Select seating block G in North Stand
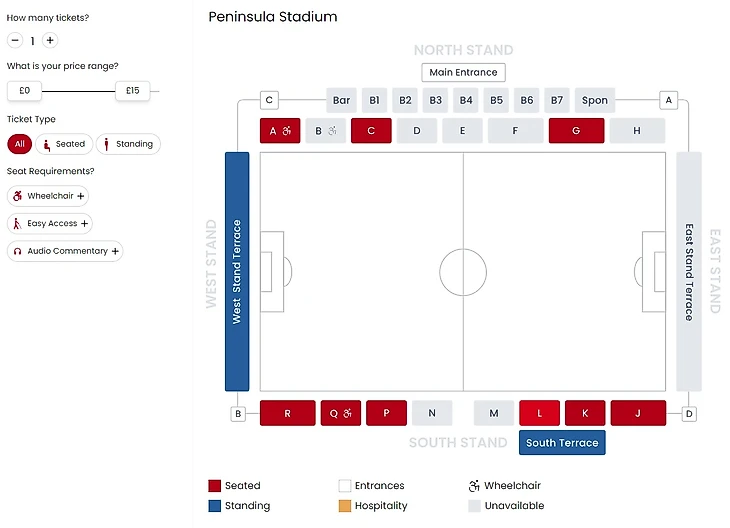 tap(576, 131)
